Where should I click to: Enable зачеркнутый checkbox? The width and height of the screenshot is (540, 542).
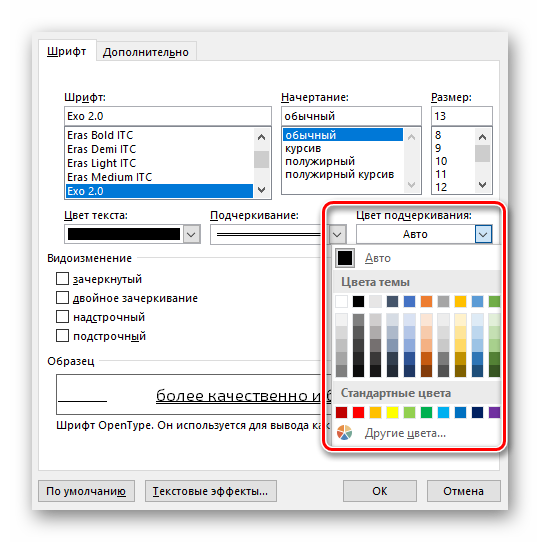pos(62,278)
